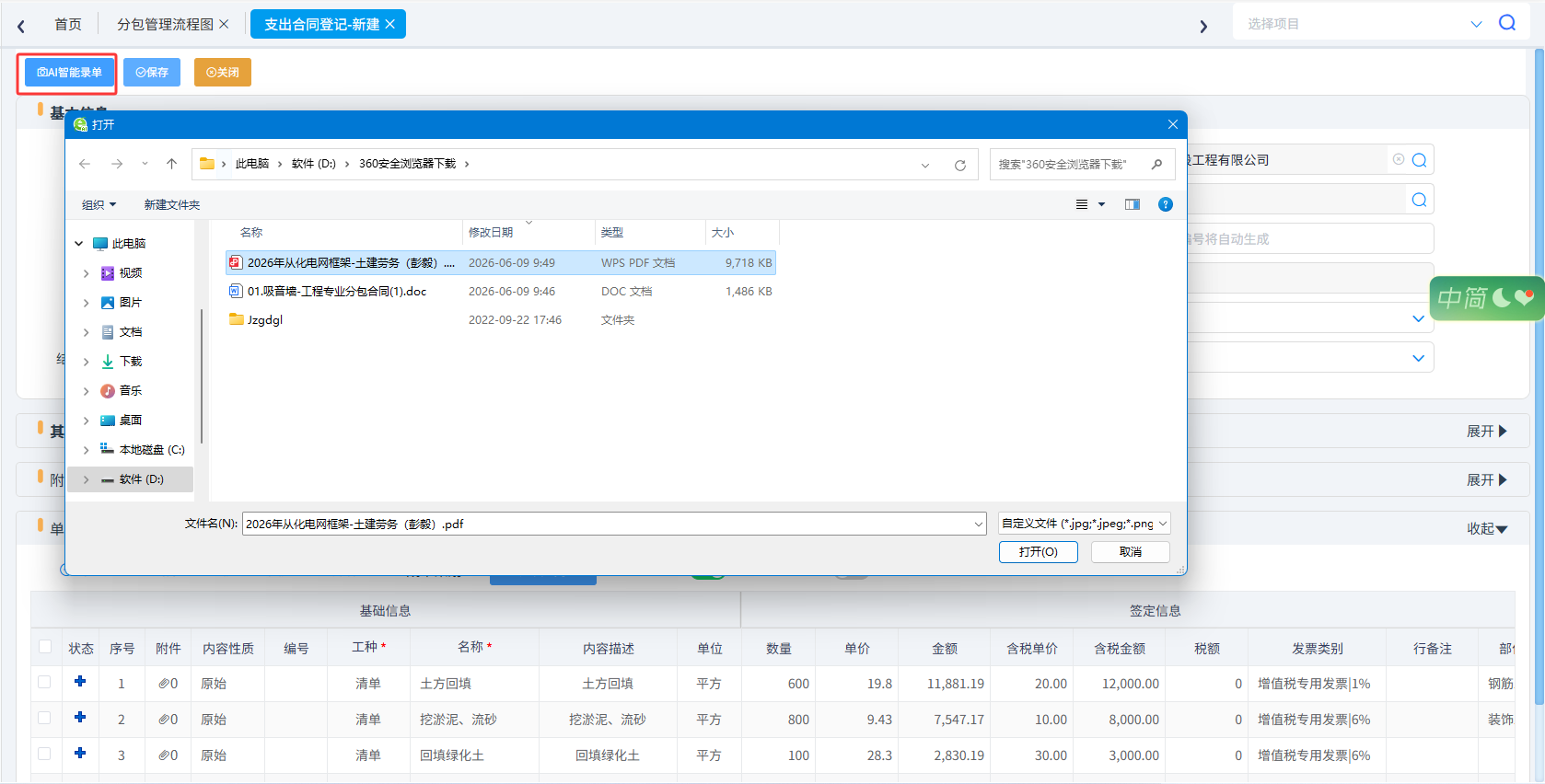This screenshot has height=784, width=1545.
Task: Select 下载 in the navigation tree
Action: click(x=131, y=362)
